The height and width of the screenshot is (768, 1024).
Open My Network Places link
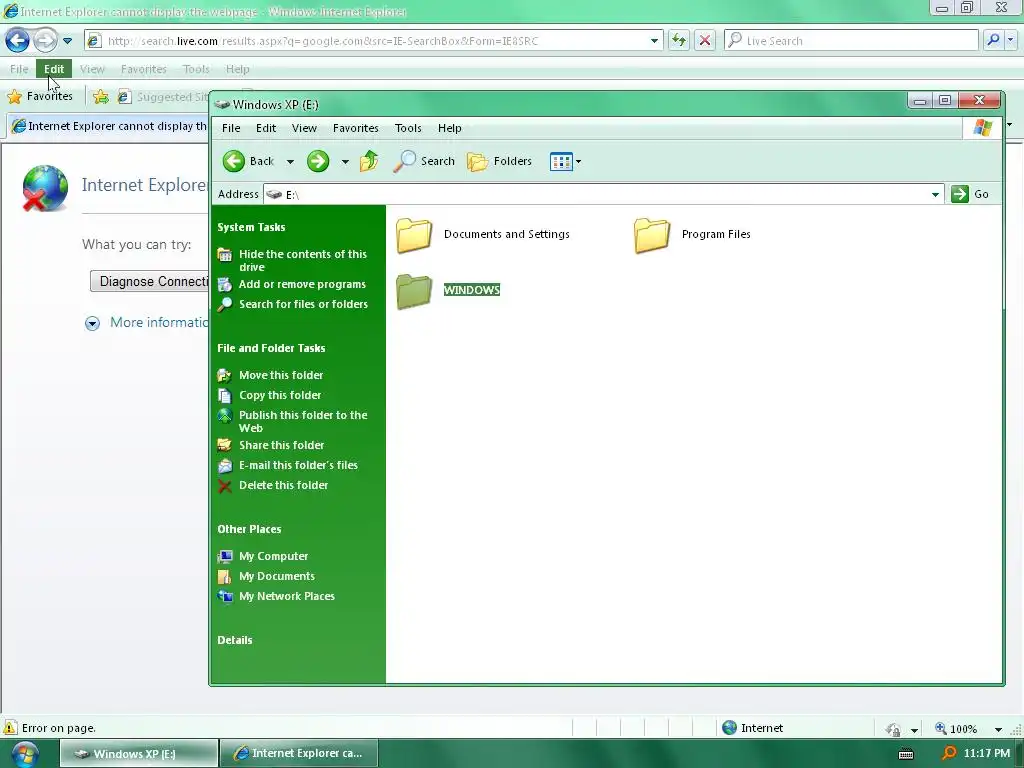click(x=287, y=596)
